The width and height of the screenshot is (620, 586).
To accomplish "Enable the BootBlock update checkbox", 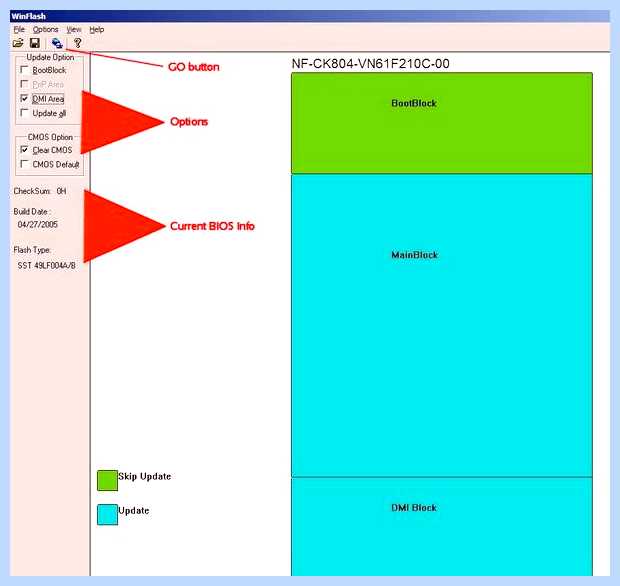I will [x=25, y=70].
